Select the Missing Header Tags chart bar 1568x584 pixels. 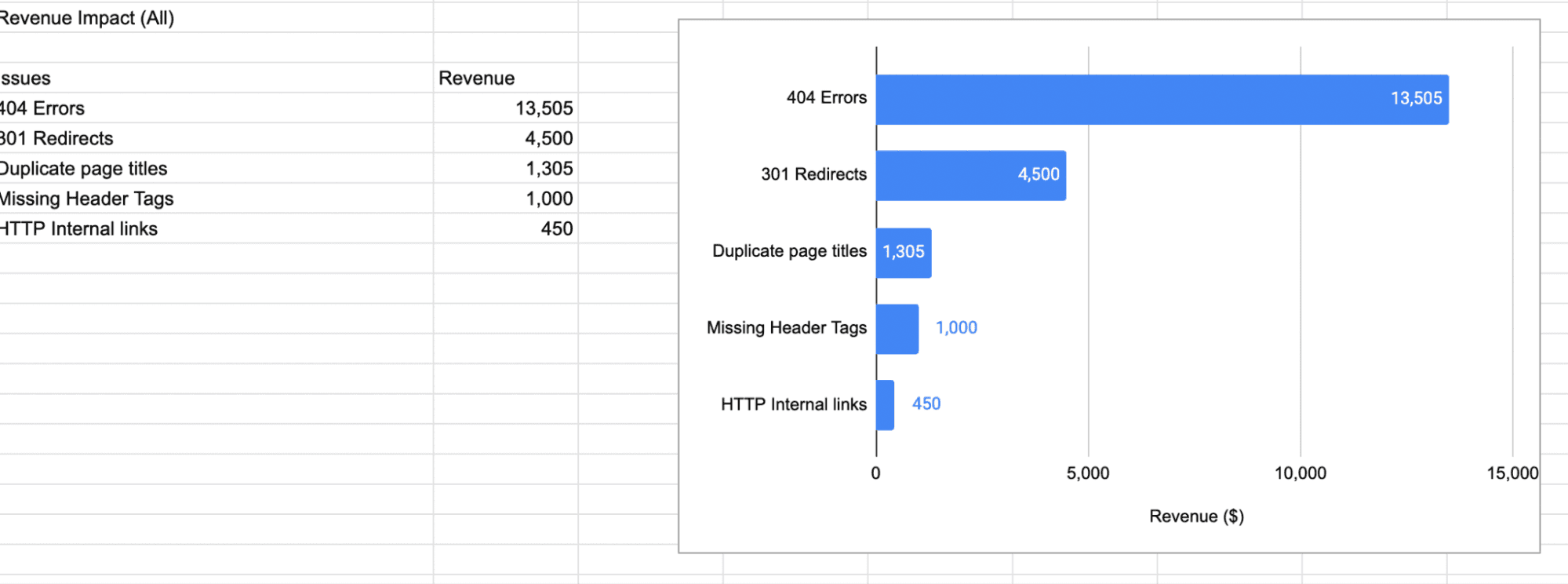point(897,329)
